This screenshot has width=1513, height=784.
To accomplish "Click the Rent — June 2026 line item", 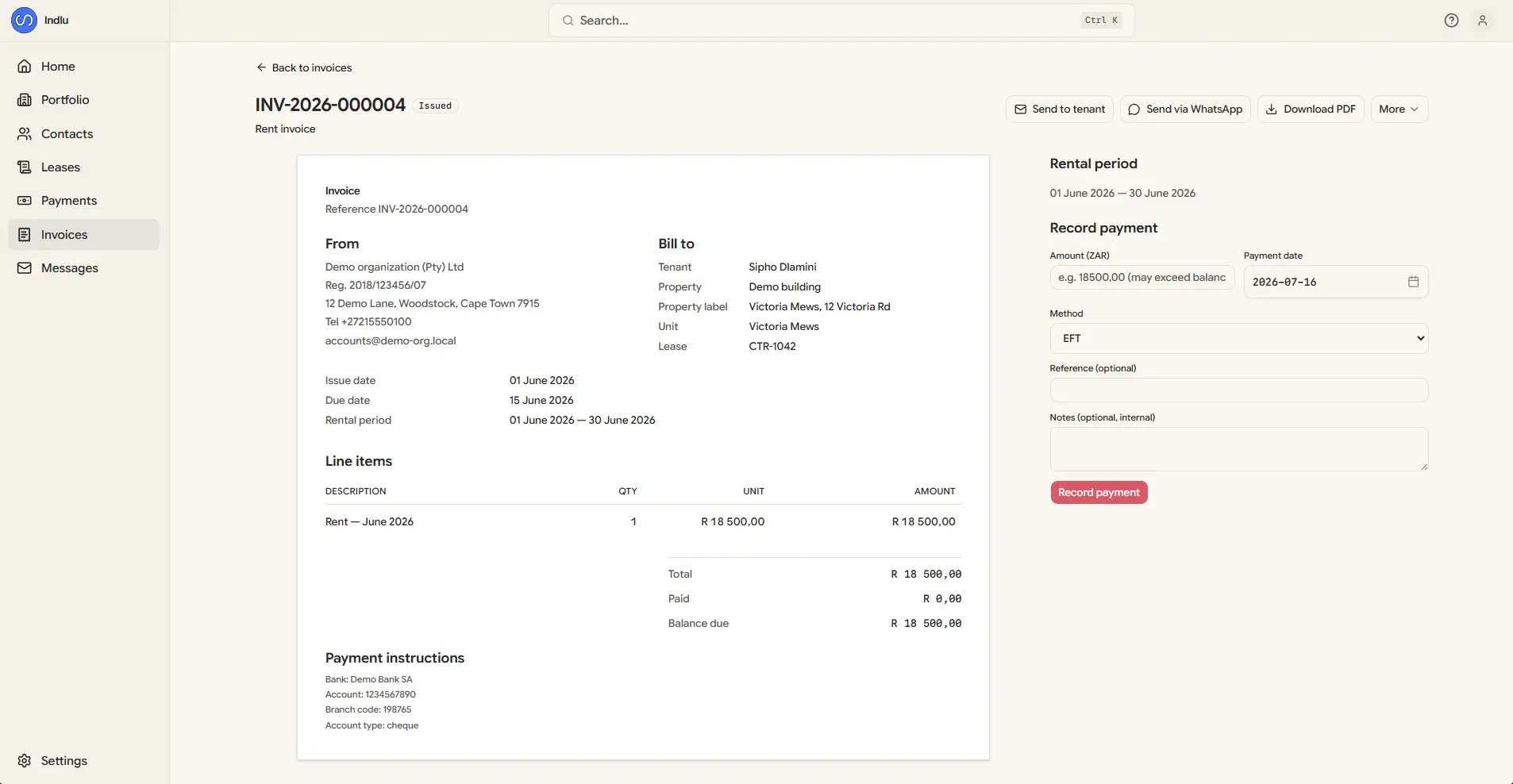I will pyautogui.click(x=369, y=522).
